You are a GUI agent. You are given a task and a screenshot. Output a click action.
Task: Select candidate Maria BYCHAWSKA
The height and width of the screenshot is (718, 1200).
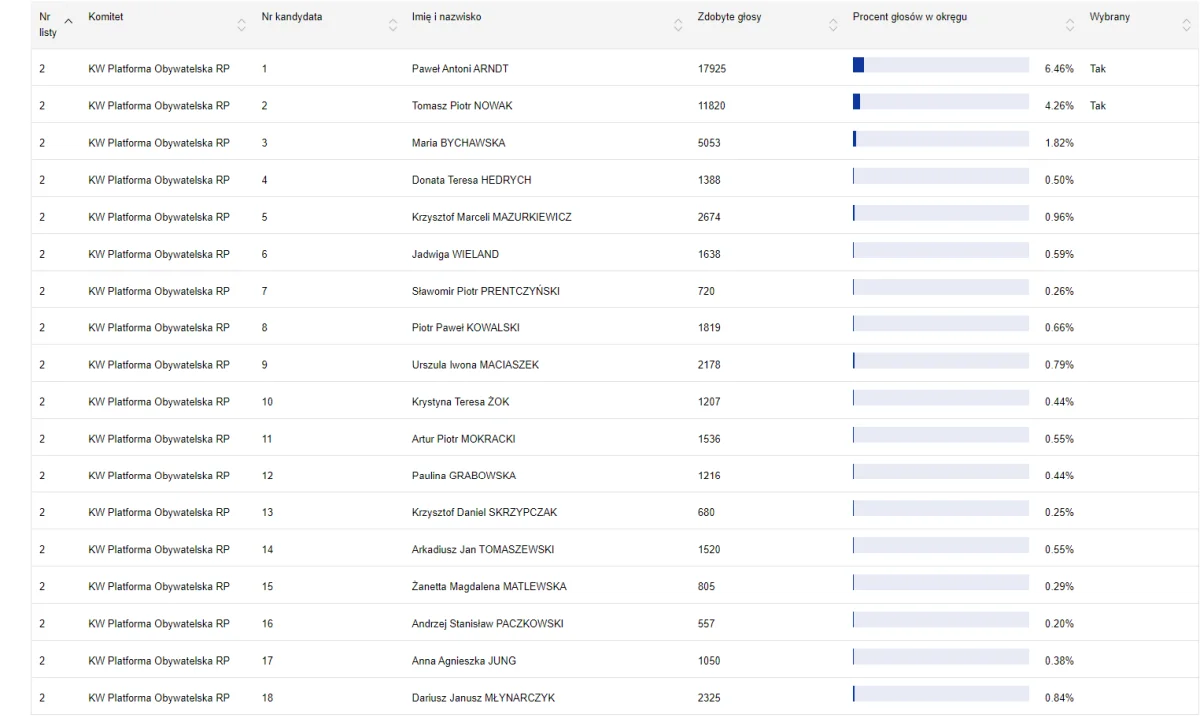pyautogui.click(x=459, y=143)
